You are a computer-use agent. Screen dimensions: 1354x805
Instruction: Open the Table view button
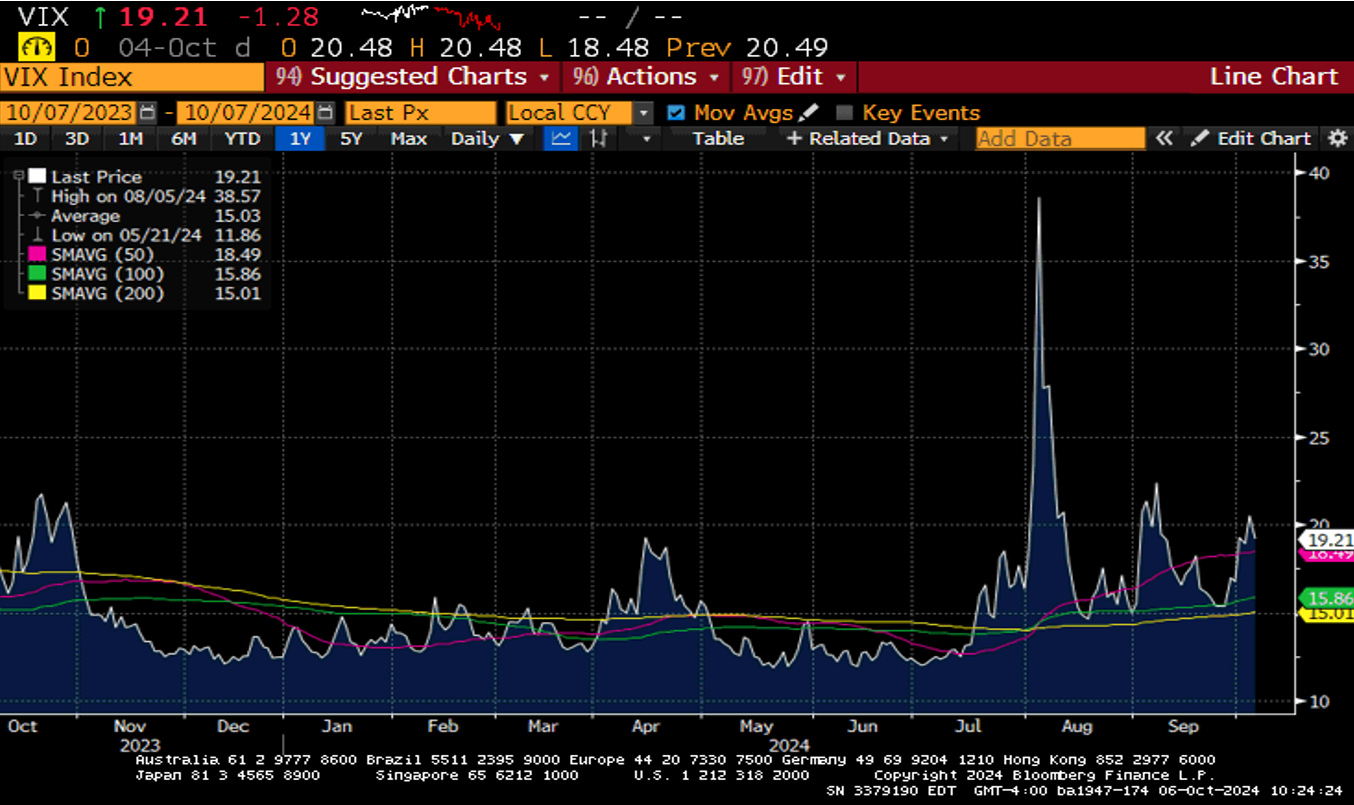click(x=718, y=139)
